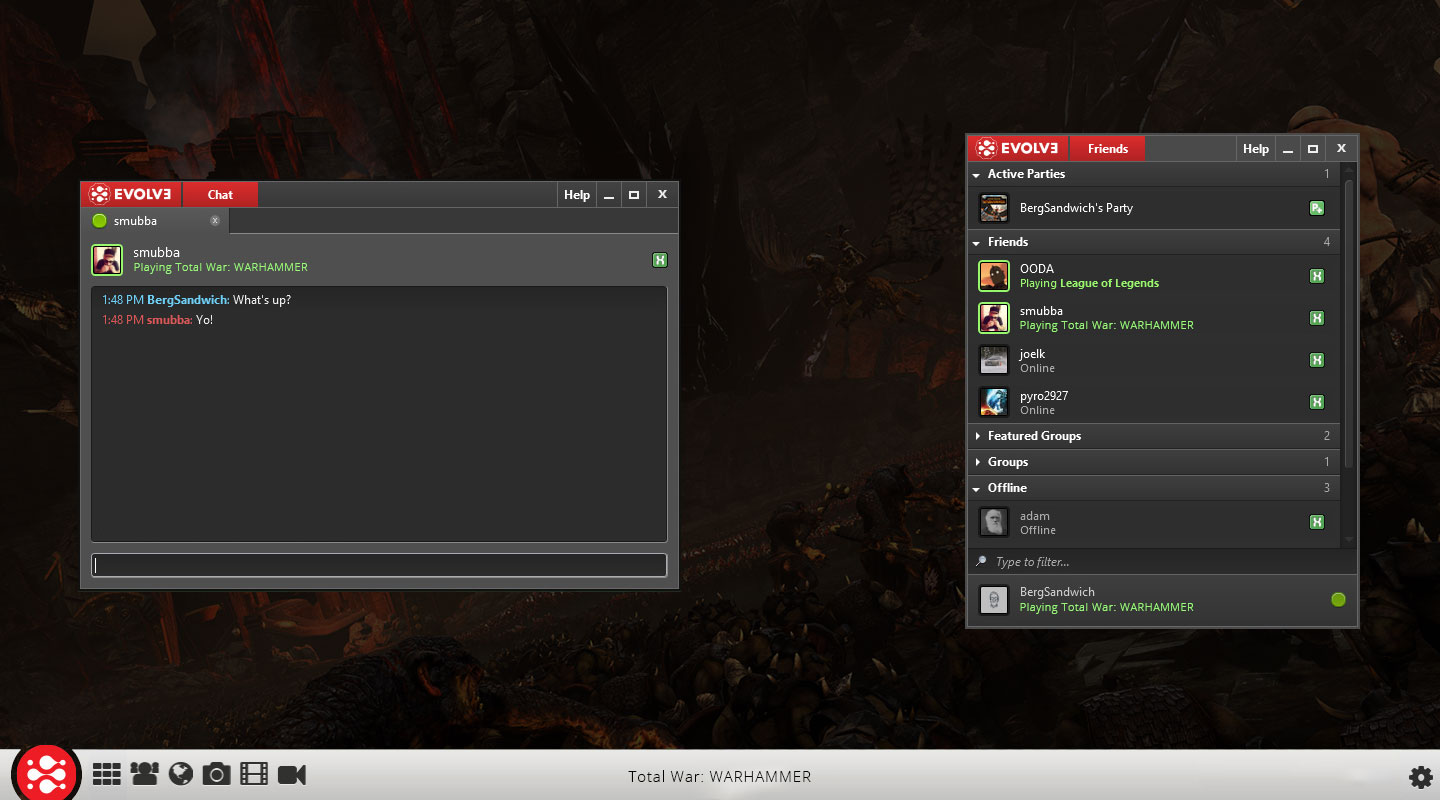Viewport: 1440px width, 800px height.
Task: Click pyro2927's avatar in Friends list
Action: [x=994, y=402]
